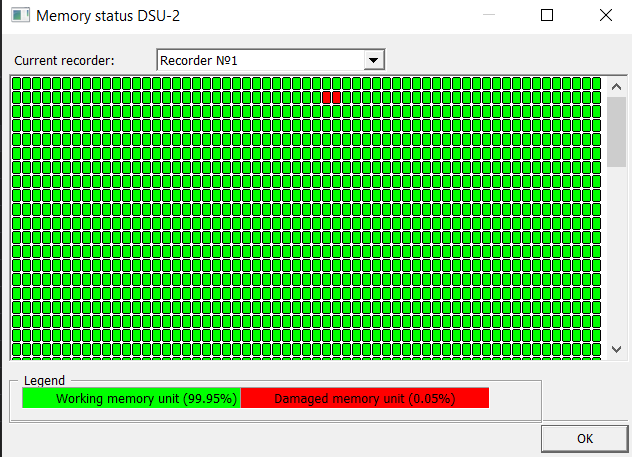
Task: Click the green Working memory unit legend bar
Action: [132, 398]
